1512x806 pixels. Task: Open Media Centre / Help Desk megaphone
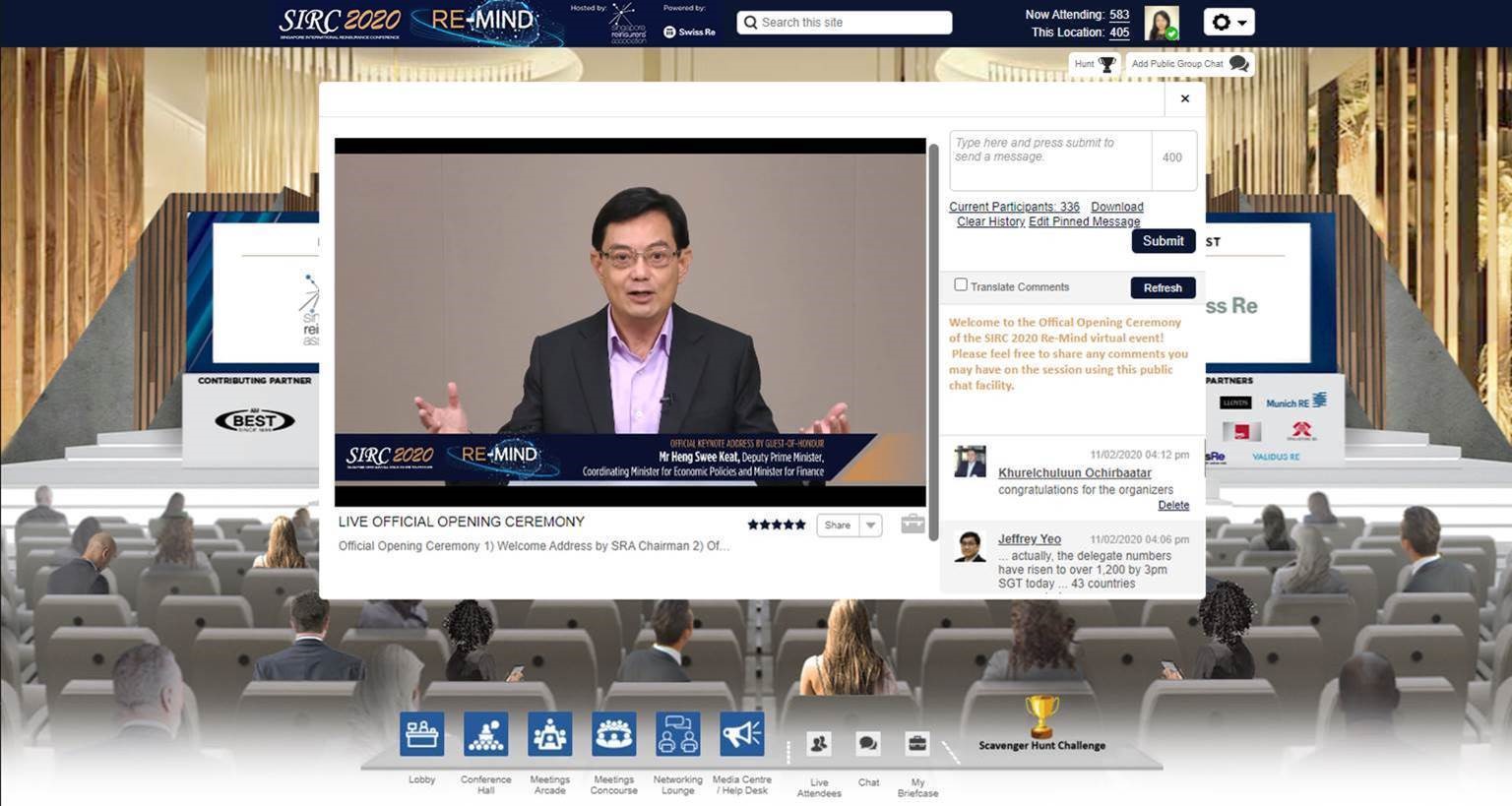741,735
